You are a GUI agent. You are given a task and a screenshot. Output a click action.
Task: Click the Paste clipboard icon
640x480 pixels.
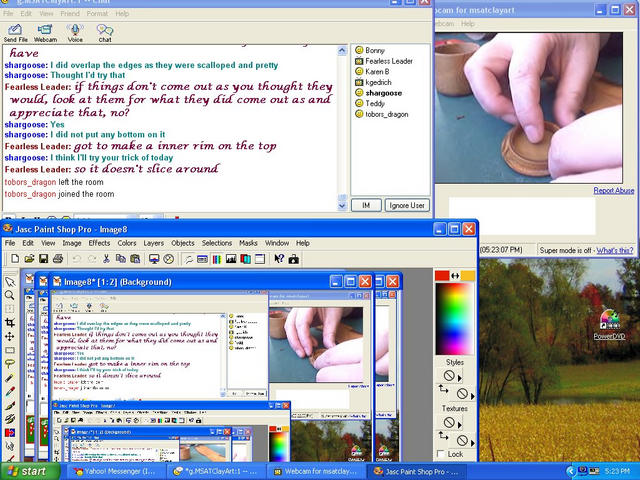135,259
